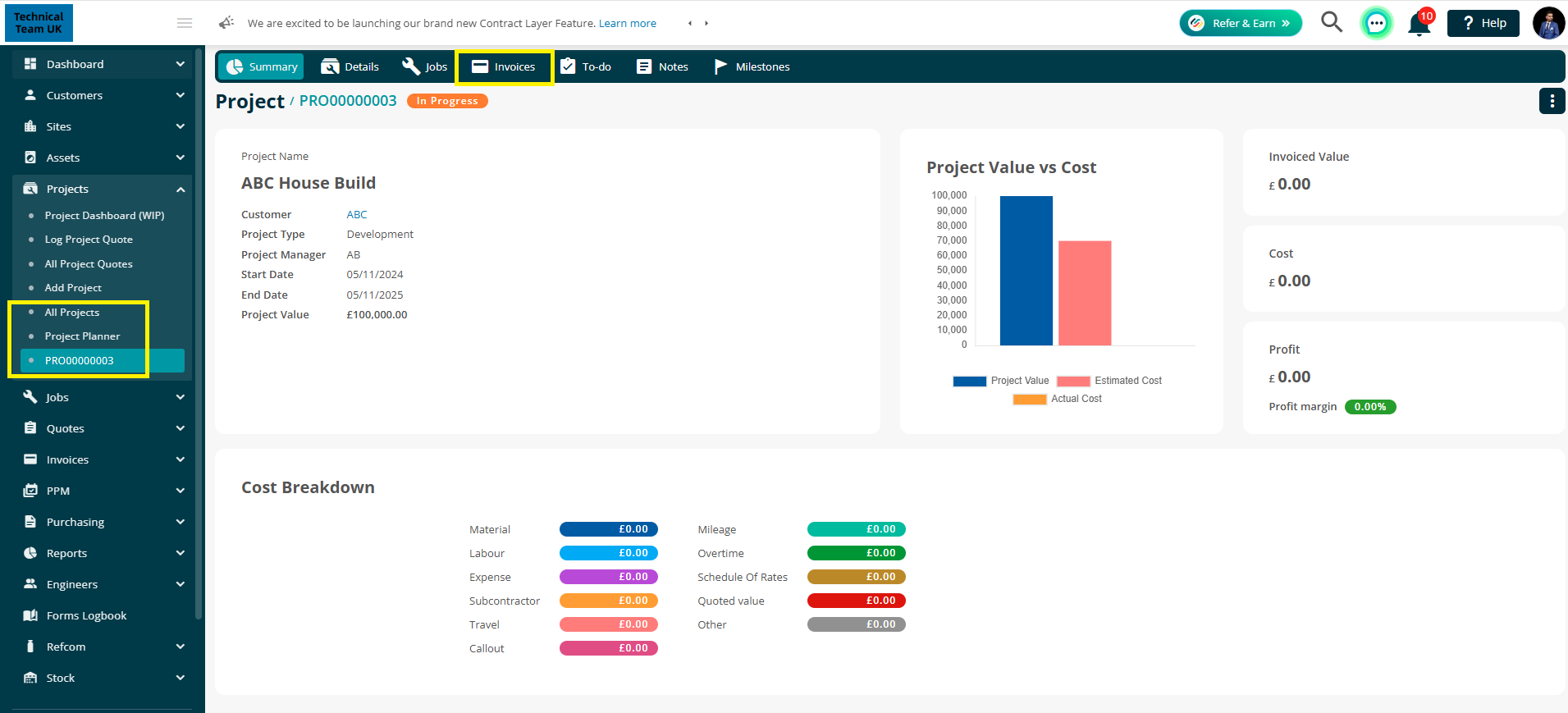Viewport: 1568px width, 713px height.
Task: Click the blue Project Value bar
Action: click(1026, 271)
